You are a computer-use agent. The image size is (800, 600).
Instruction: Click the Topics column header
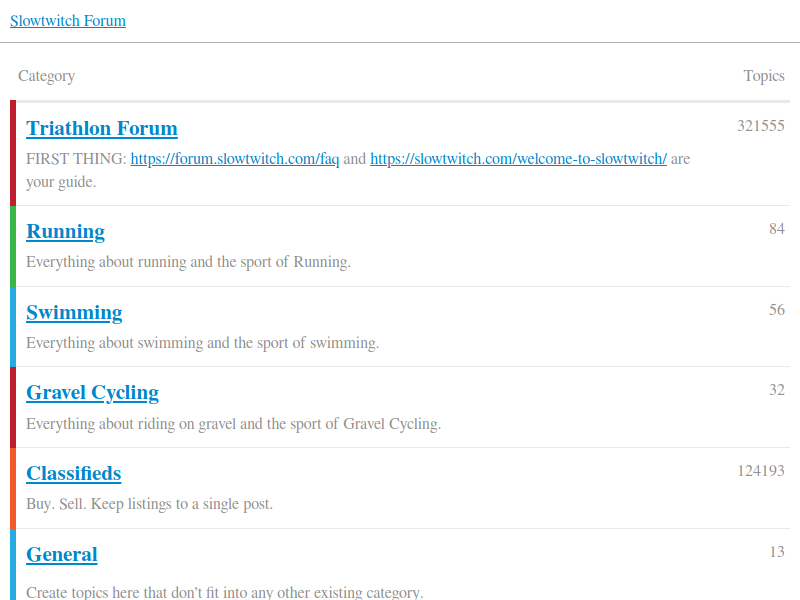pyautogui.click(x=764, y=76)
